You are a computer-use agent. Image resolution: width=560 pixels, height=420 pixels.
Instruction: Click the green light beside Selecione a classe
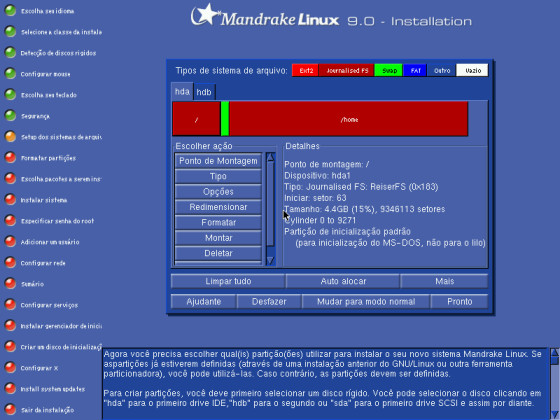10,32
